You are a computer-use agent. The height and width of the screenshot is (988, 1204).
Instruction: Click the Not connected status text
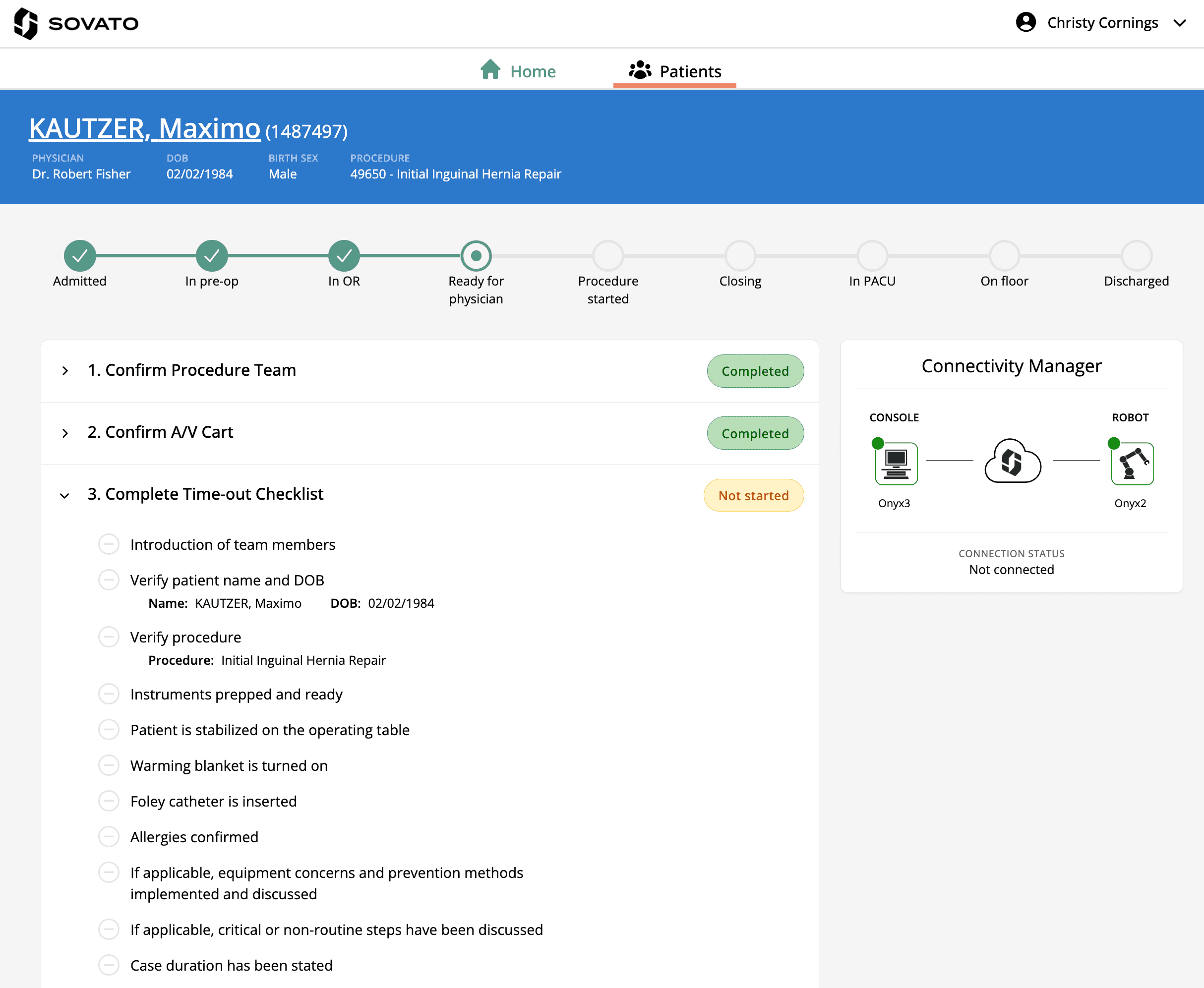[1012, 570]
